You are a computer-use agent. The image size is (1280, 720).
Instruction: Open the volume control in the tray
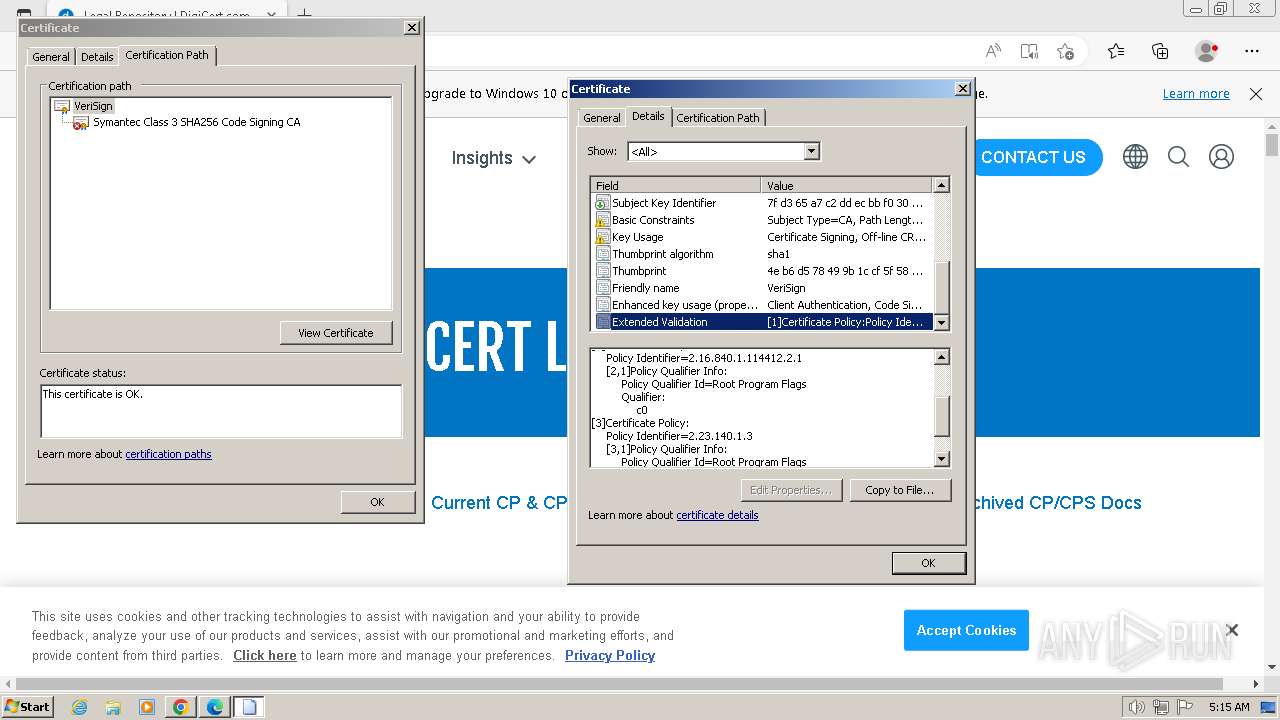[1137, 707]
